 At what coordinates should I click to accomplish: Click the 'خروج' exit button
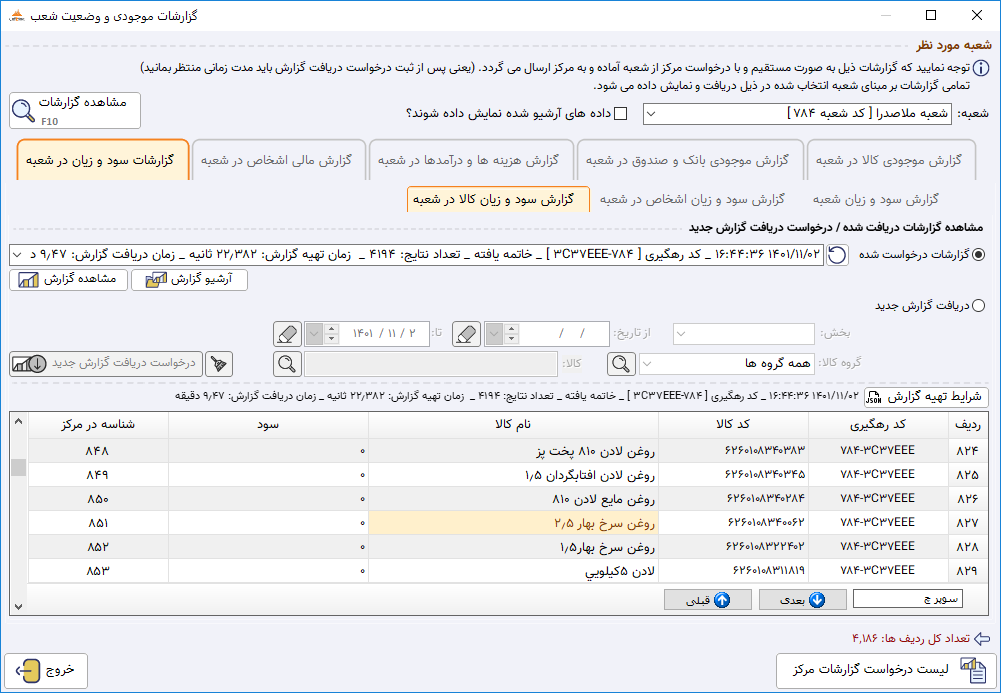(x=46, y=670)
